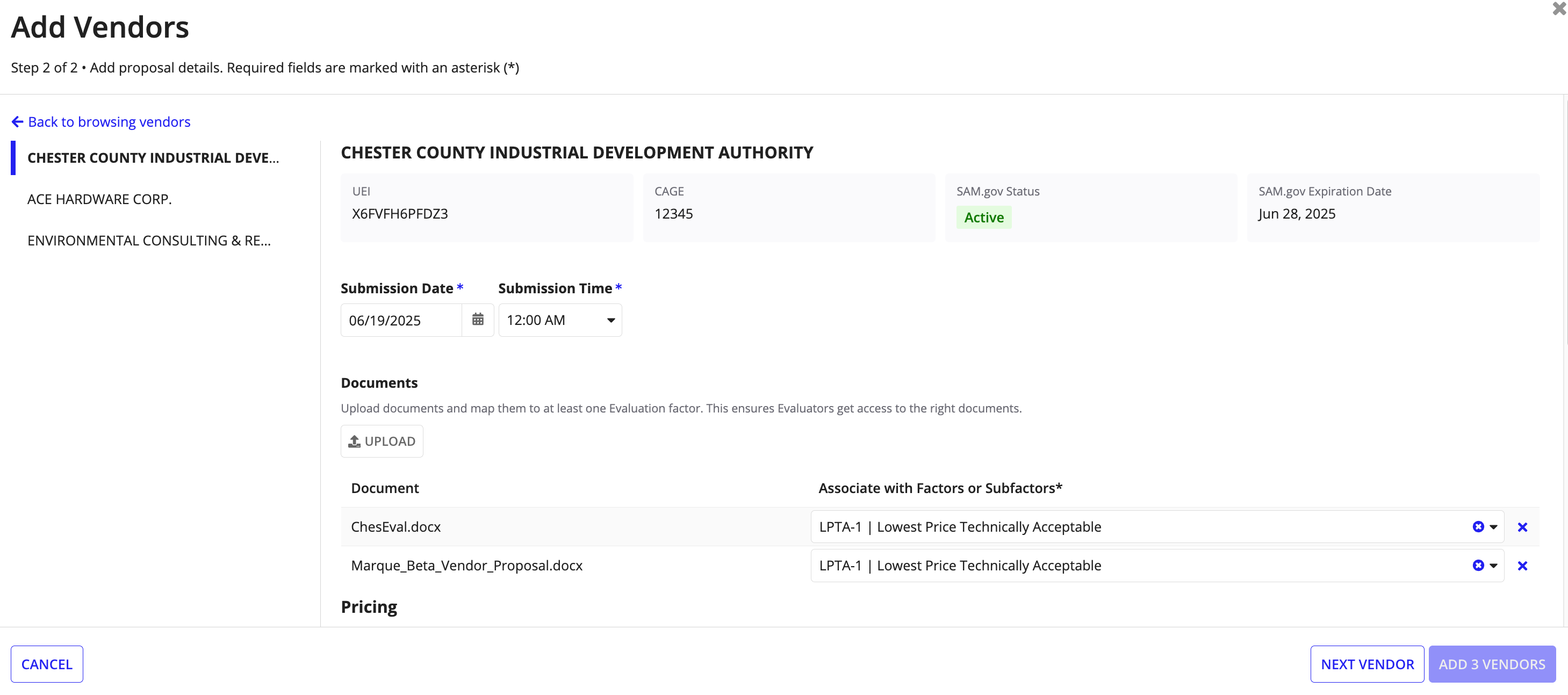Viewport: 1568px width, 695px height.
Task: Select ACE HARDWARE CORP. vendor
Action: tap(99, 199)
